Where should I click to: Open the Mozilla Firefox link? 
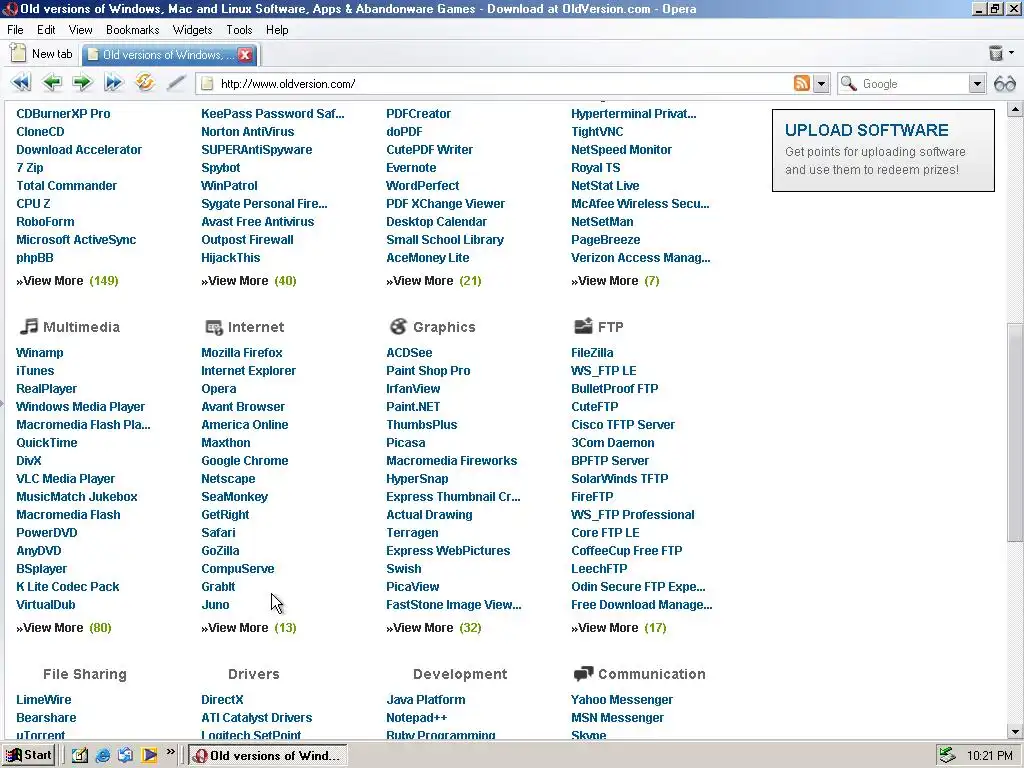pyautogui.click(x=242, y=353)
